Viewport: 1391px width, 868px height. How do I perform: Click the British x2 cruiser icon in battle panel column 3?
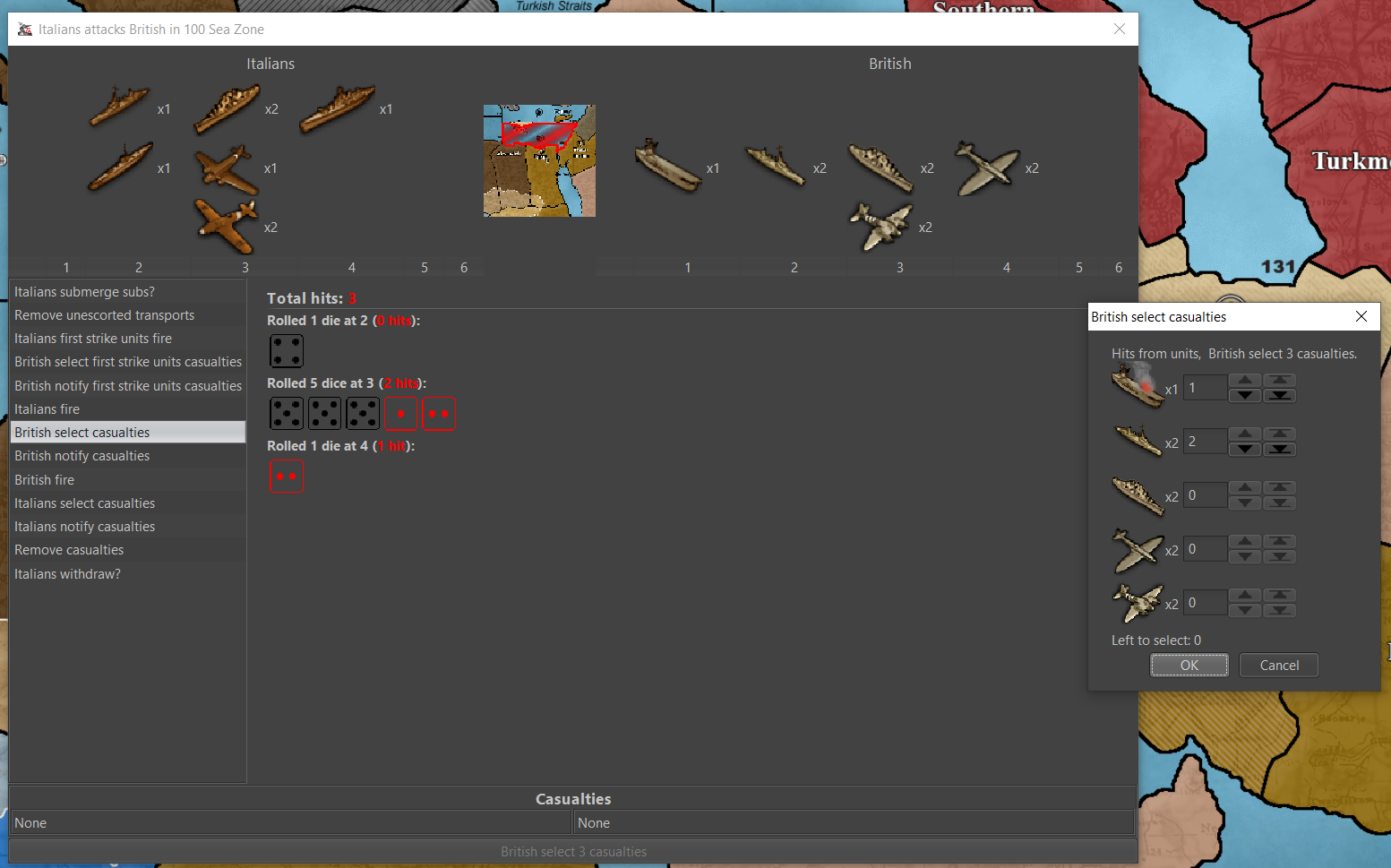pos(881,168)
